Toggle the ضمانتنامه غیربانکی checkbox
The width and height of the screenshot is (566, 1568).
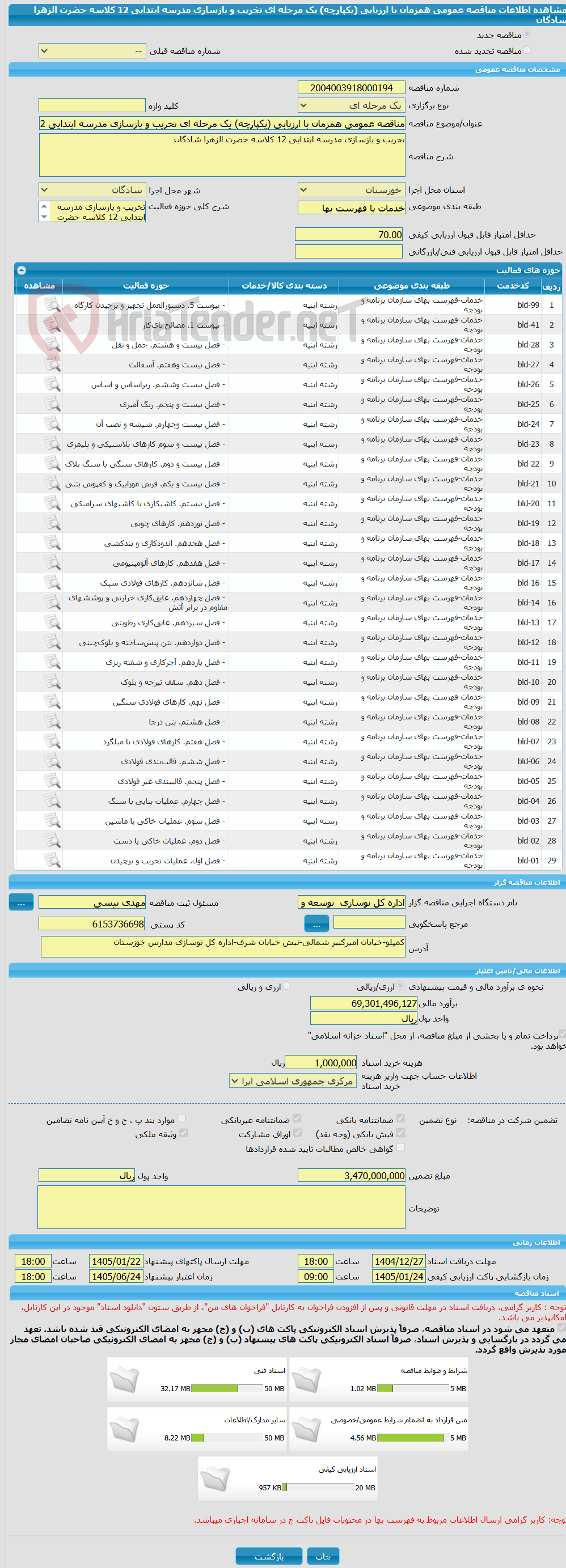[297, 1118]
